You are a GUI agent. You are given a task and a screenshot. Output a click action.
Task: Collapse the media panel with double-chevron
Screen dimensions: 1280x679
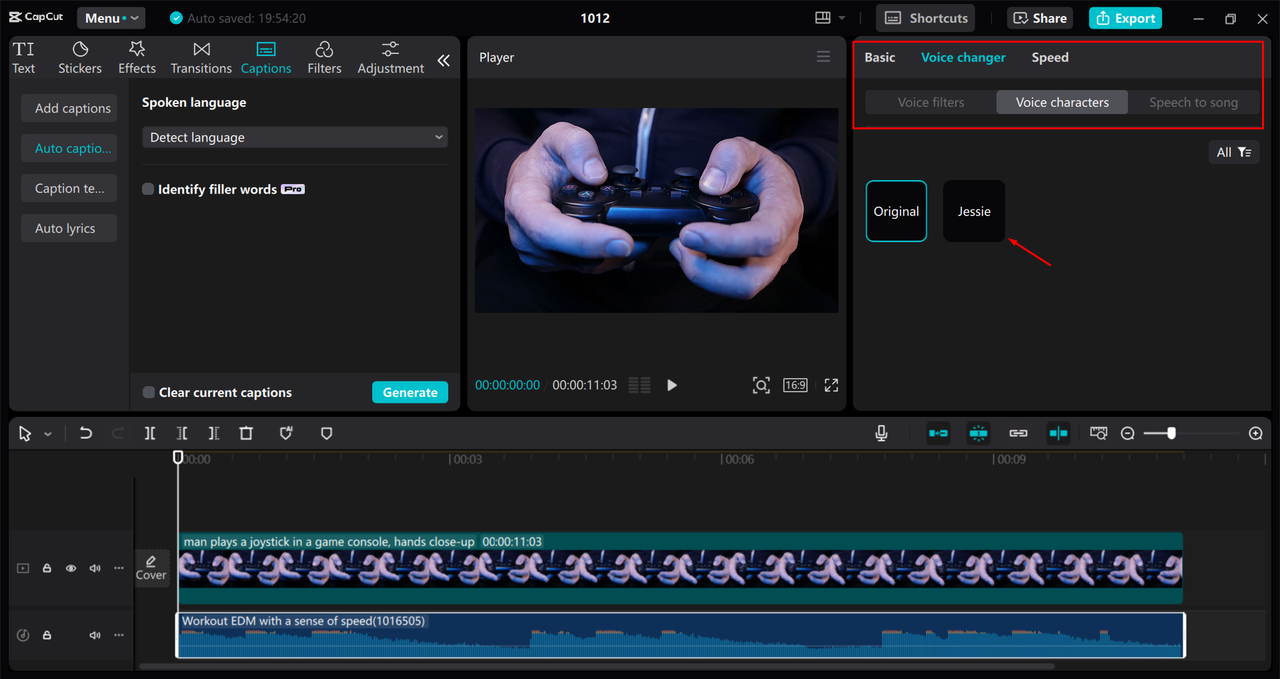pos(443,60)
